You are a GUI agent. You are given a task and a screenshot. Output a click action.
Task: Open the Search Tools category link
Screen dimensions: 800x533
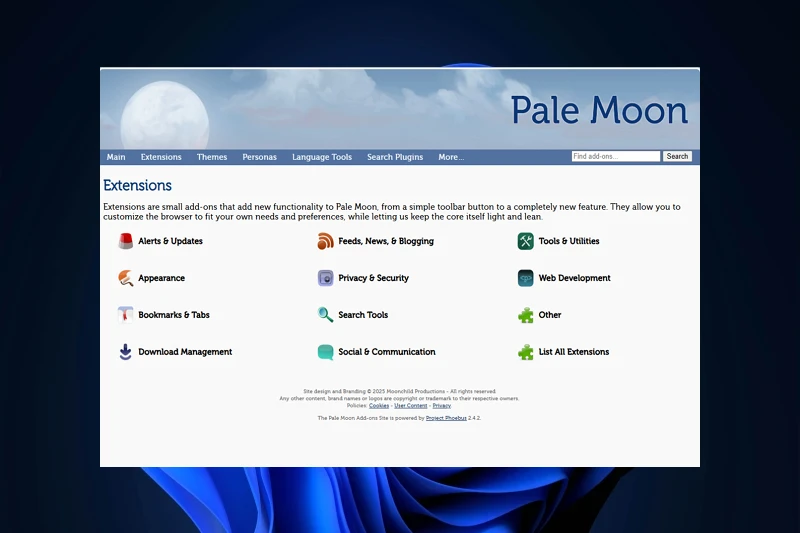pos(363,315)
